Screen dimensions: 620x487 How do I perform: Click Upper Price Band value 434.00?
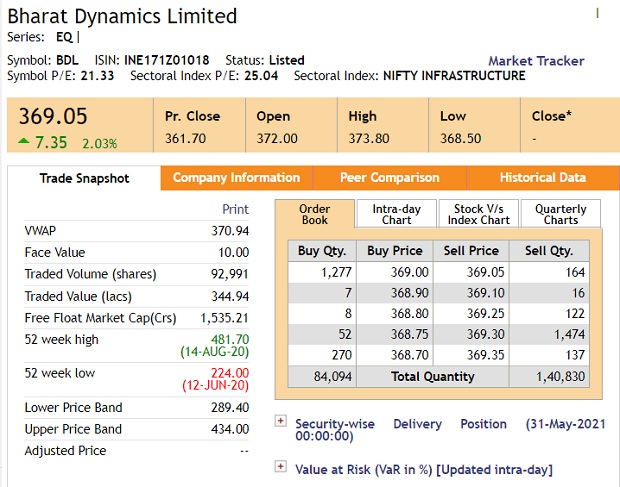pos(230,429)
